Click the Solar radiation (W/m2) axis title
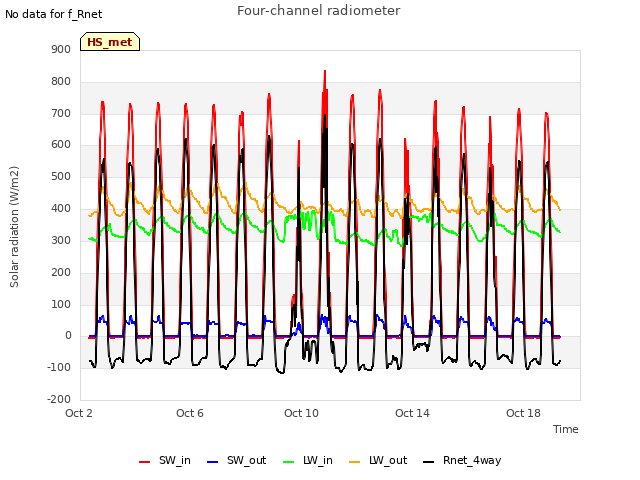This screenshot has width=640, height=480. (14, 227)
